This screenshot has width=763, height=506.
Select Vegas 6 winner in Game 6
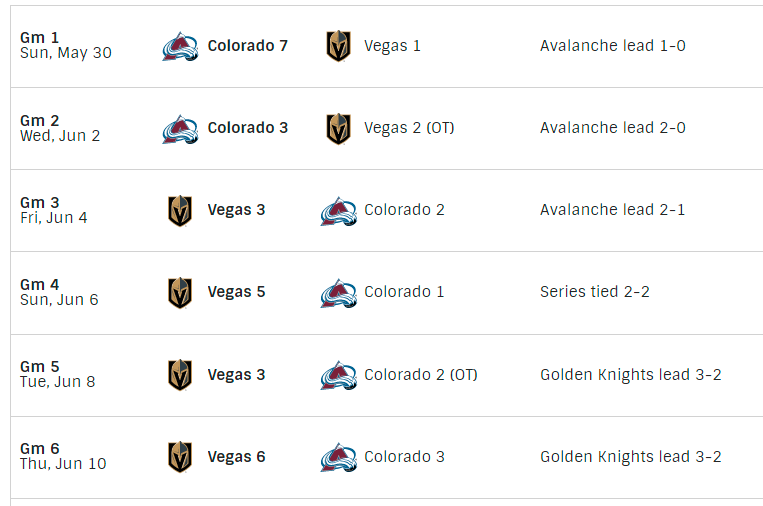click(236, 457)
